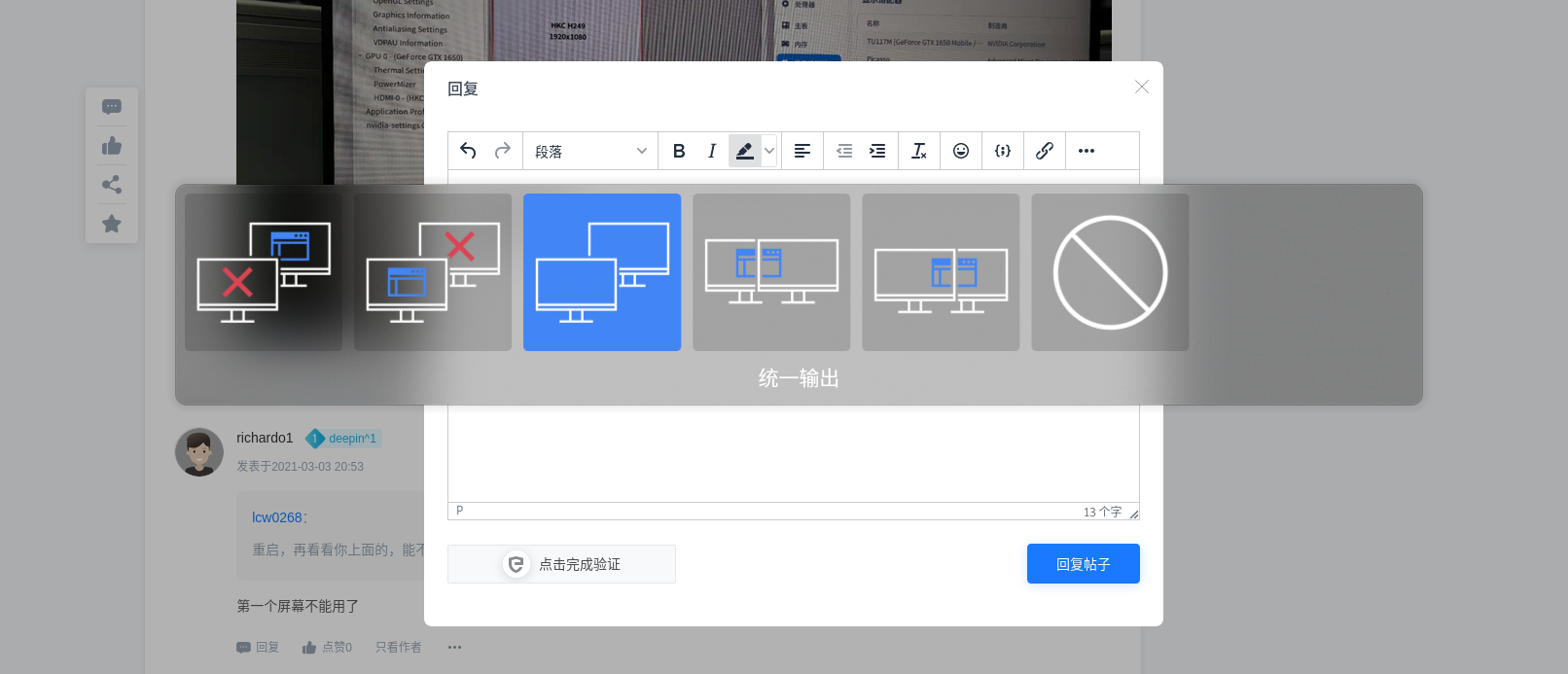Screen dimensions: 1568x674
Task: Toggle bold formatting
Action: pyautogui.click(x=679, y=151)
